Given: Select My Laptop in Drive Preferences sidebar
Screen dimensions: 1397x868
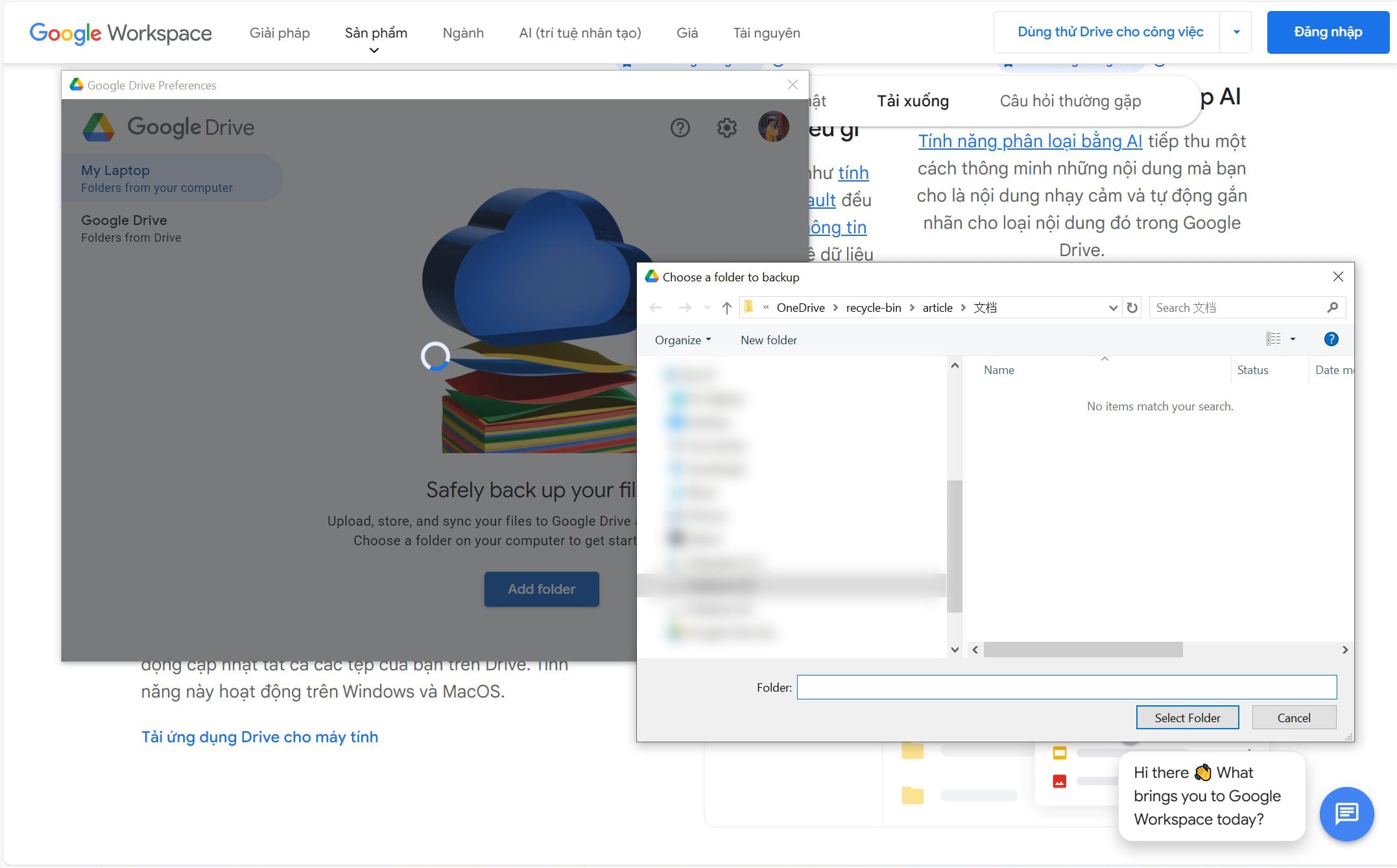Looking at the screenshot, I should [x=172, y=178].
